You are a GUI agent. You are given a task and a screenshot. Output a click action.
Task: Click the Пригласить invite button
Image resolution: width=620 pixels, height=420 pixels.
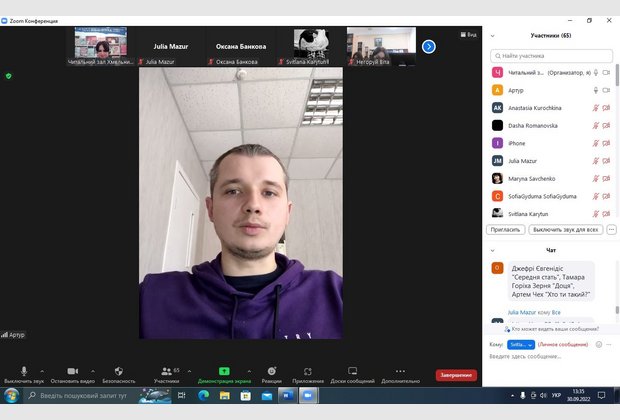tap(505, 230)
